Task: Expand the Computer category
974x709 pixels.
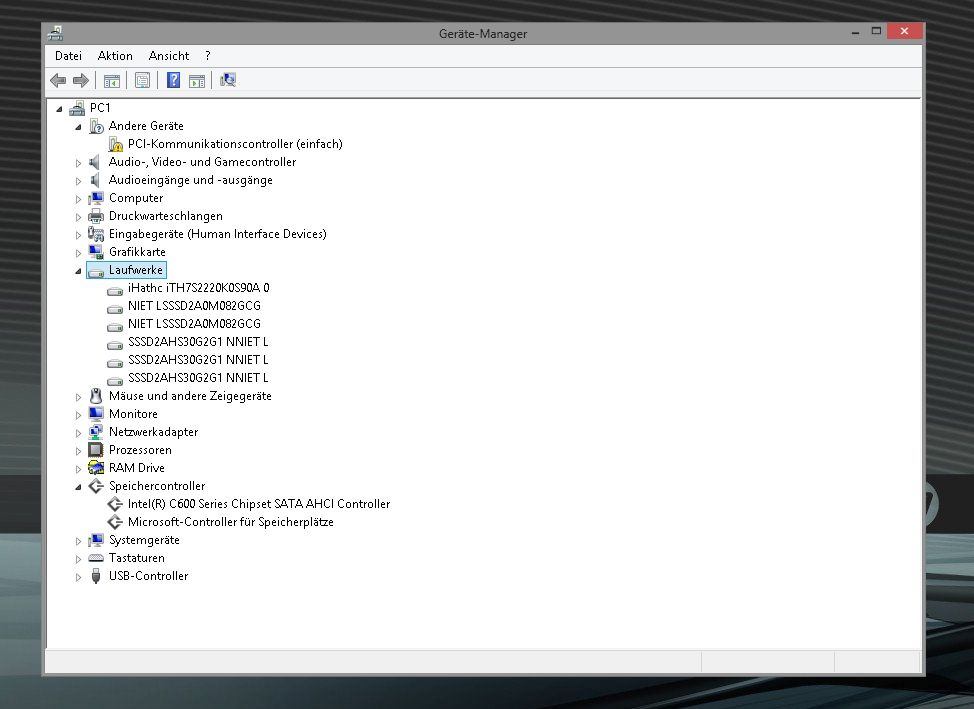Action: [x=78, y=199]
